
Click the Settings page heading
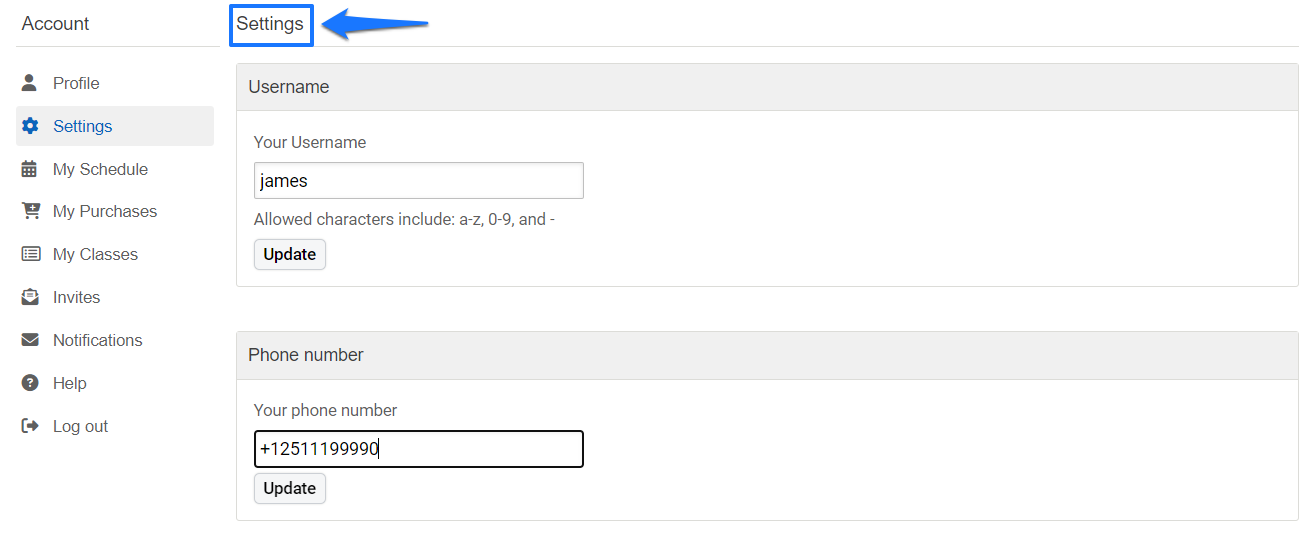(270, 24)
